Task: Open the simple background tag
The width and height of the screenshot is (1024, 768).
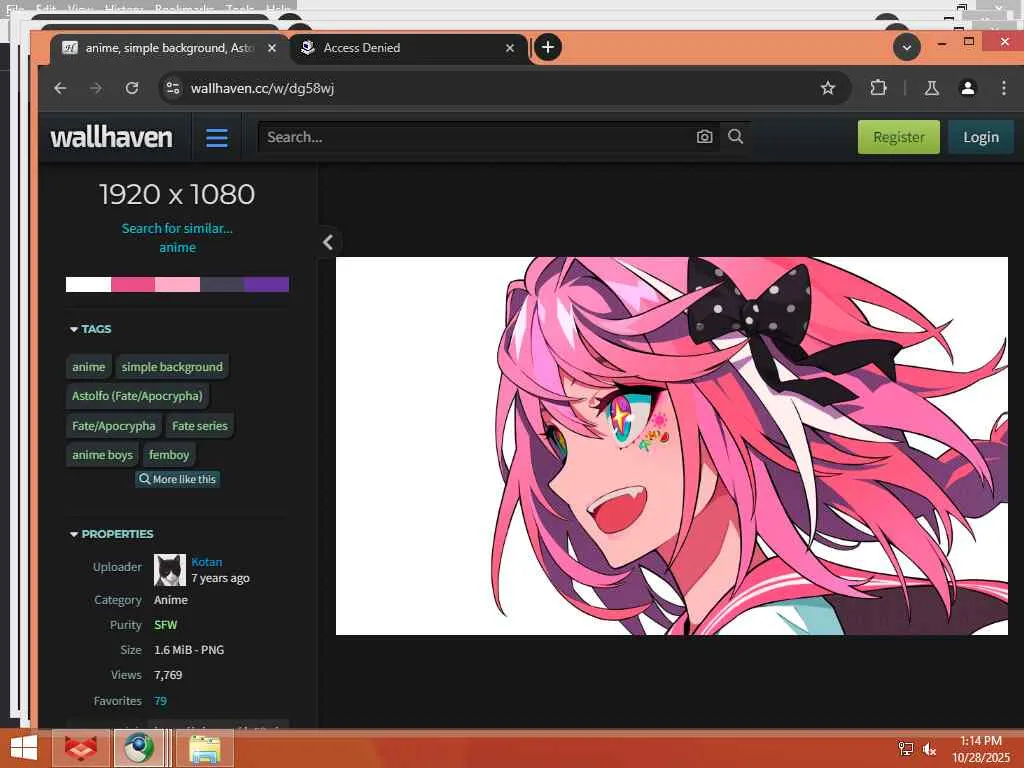Action: click(x=172, y=367)
